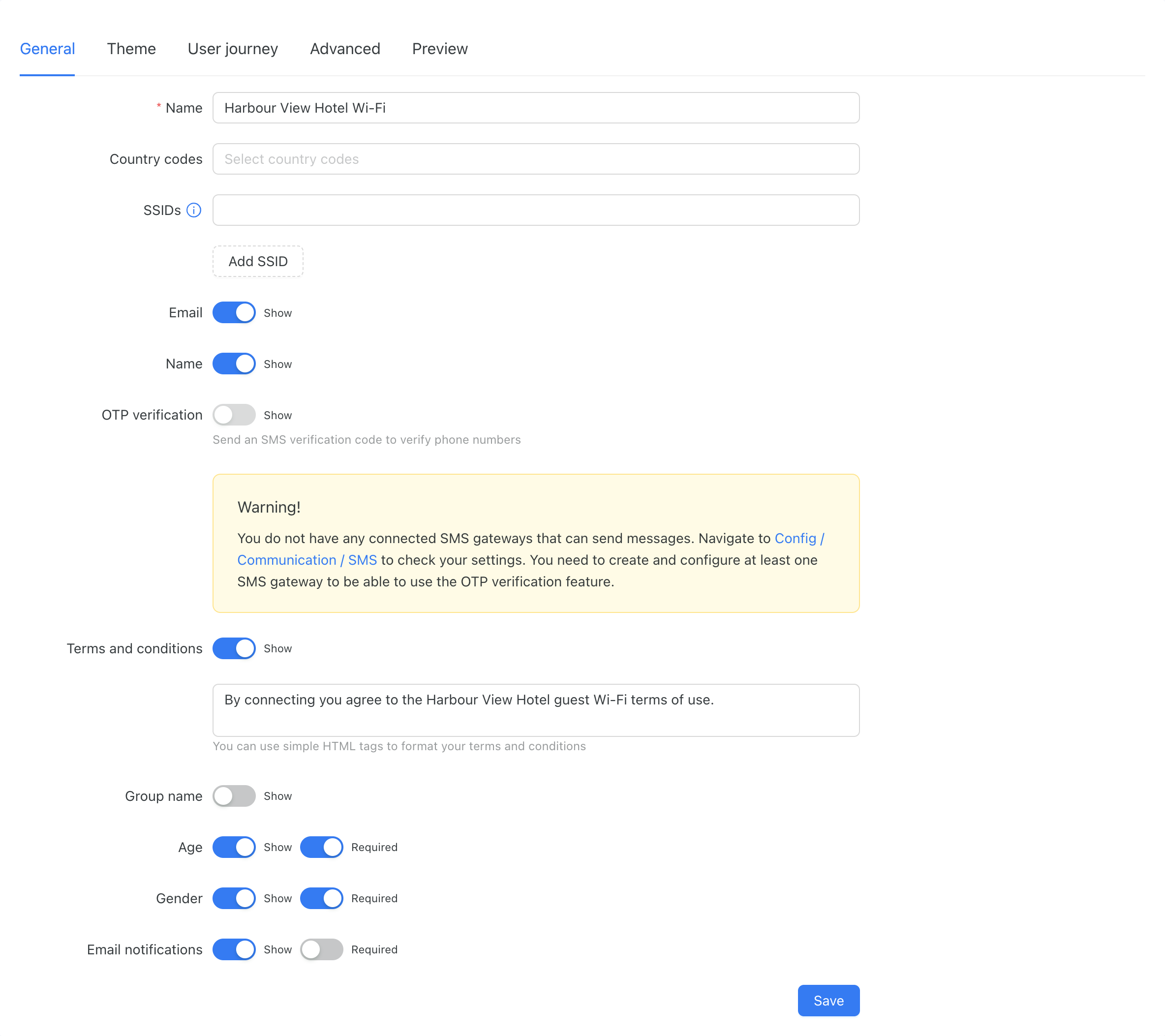Screen dimensions: 1165x1036
Task: Open the User journey tab
Action: 233,49
